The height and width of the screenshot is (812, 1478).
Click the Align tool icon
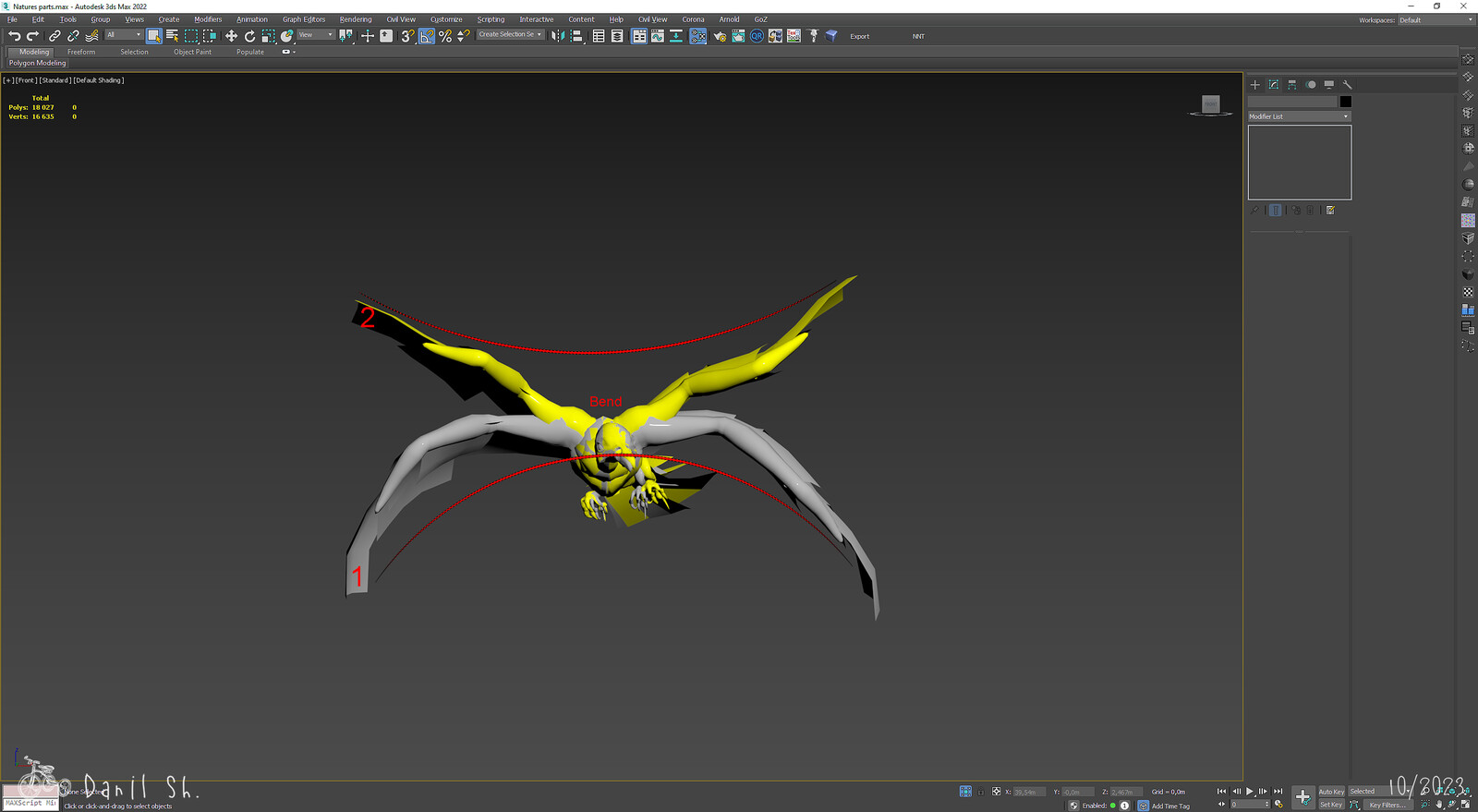click(576, 36)
